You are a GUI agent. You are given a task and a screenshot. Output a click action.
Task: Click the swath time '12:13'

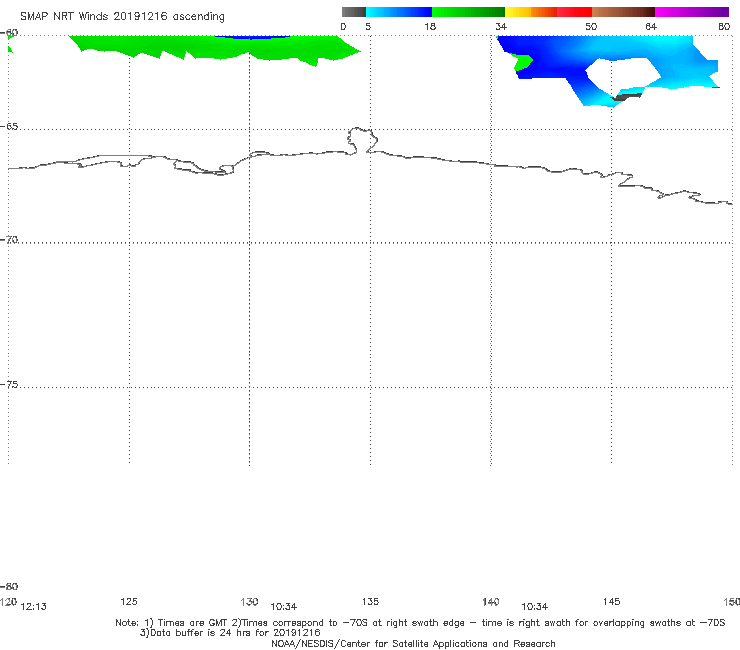tap(34, 607)
